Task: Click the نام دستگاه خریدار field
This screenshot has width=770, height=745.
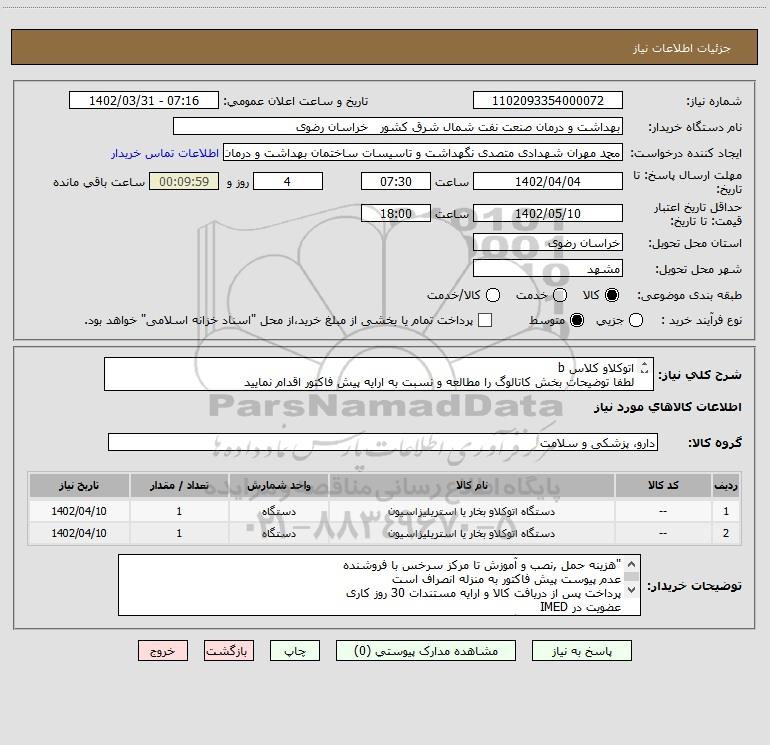Action: point(398,127)
